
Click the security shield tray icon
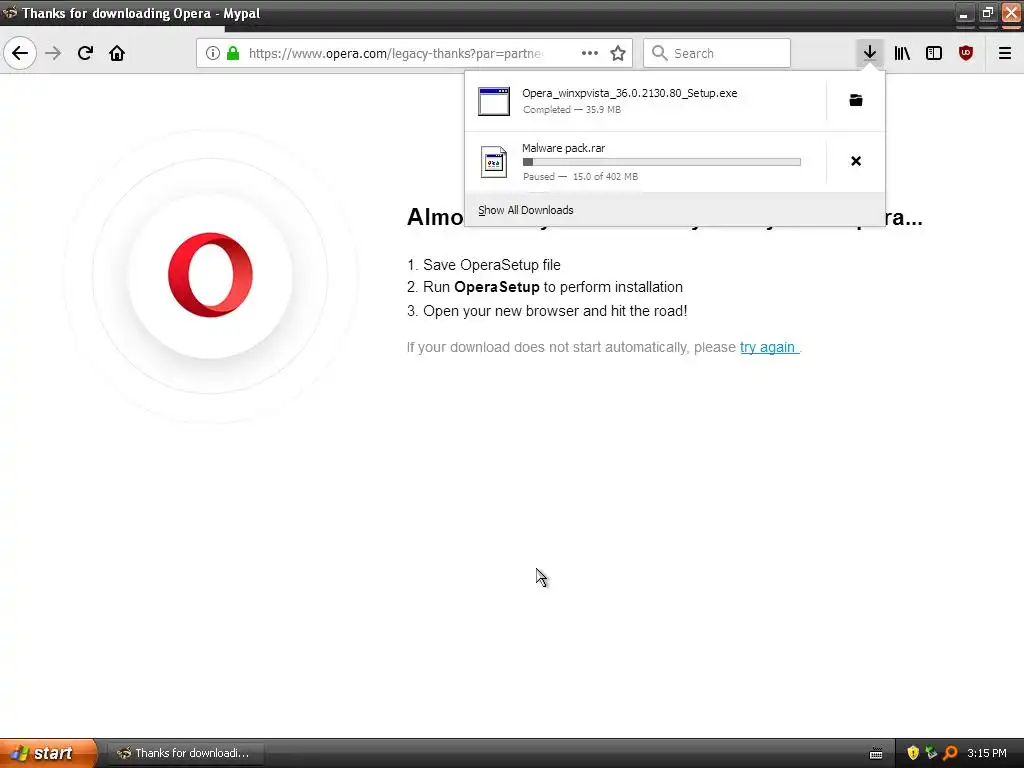[913, 753]
